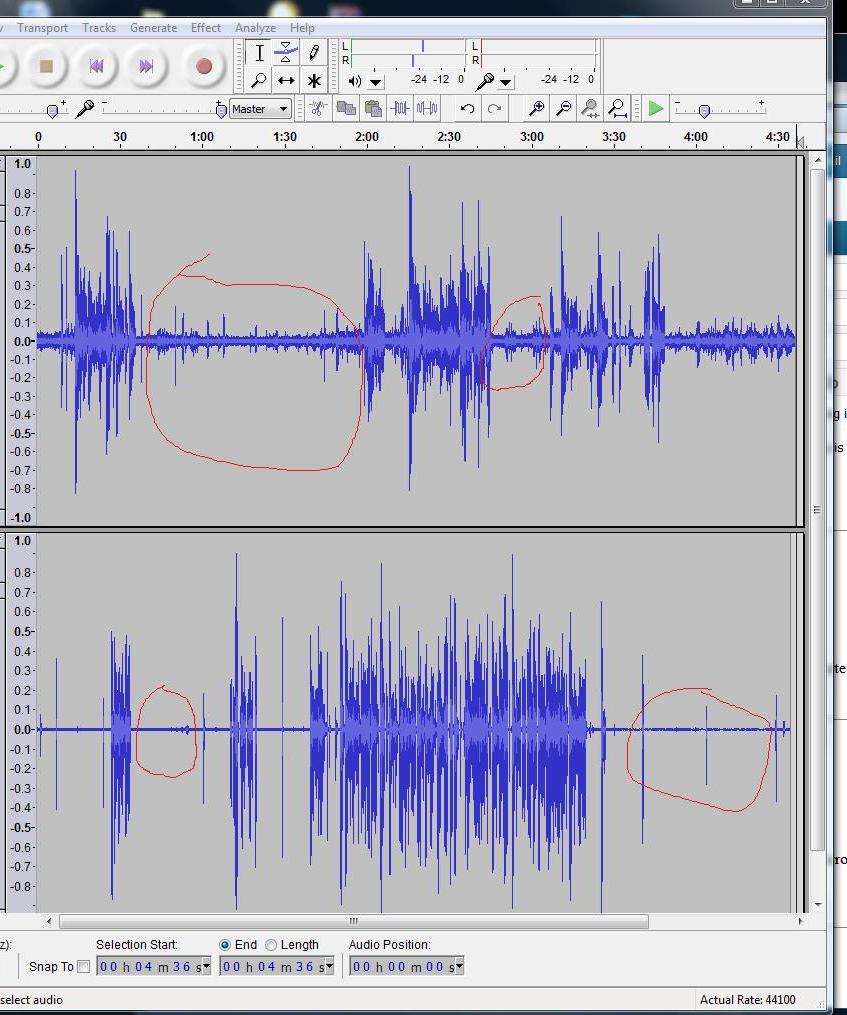The width and height of the screenshot is (847, 1015).
Task: Click vertical scrollbar up arrow
Action: 818,160
